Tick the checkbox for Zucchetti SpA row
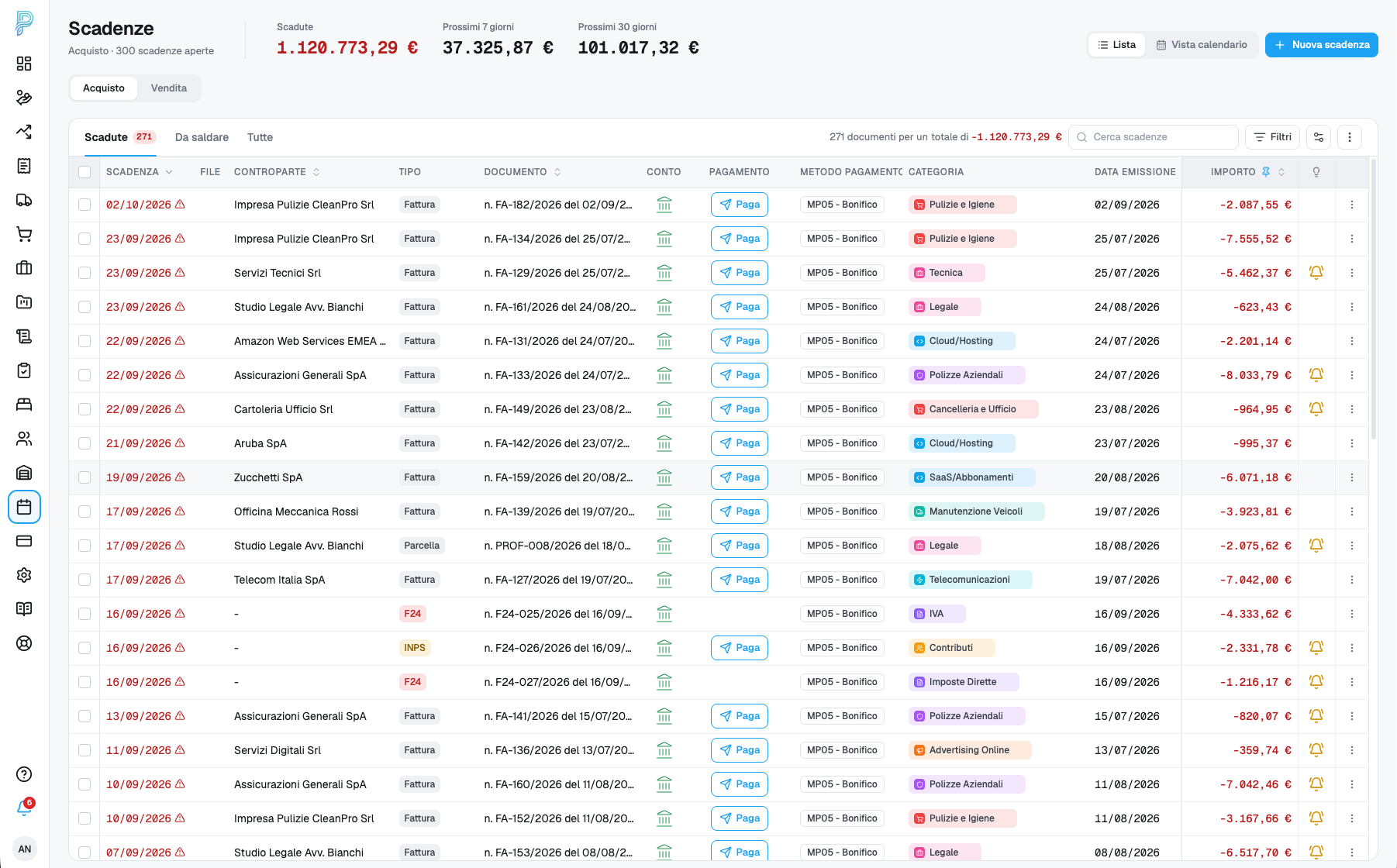 [x=85, y=477]
